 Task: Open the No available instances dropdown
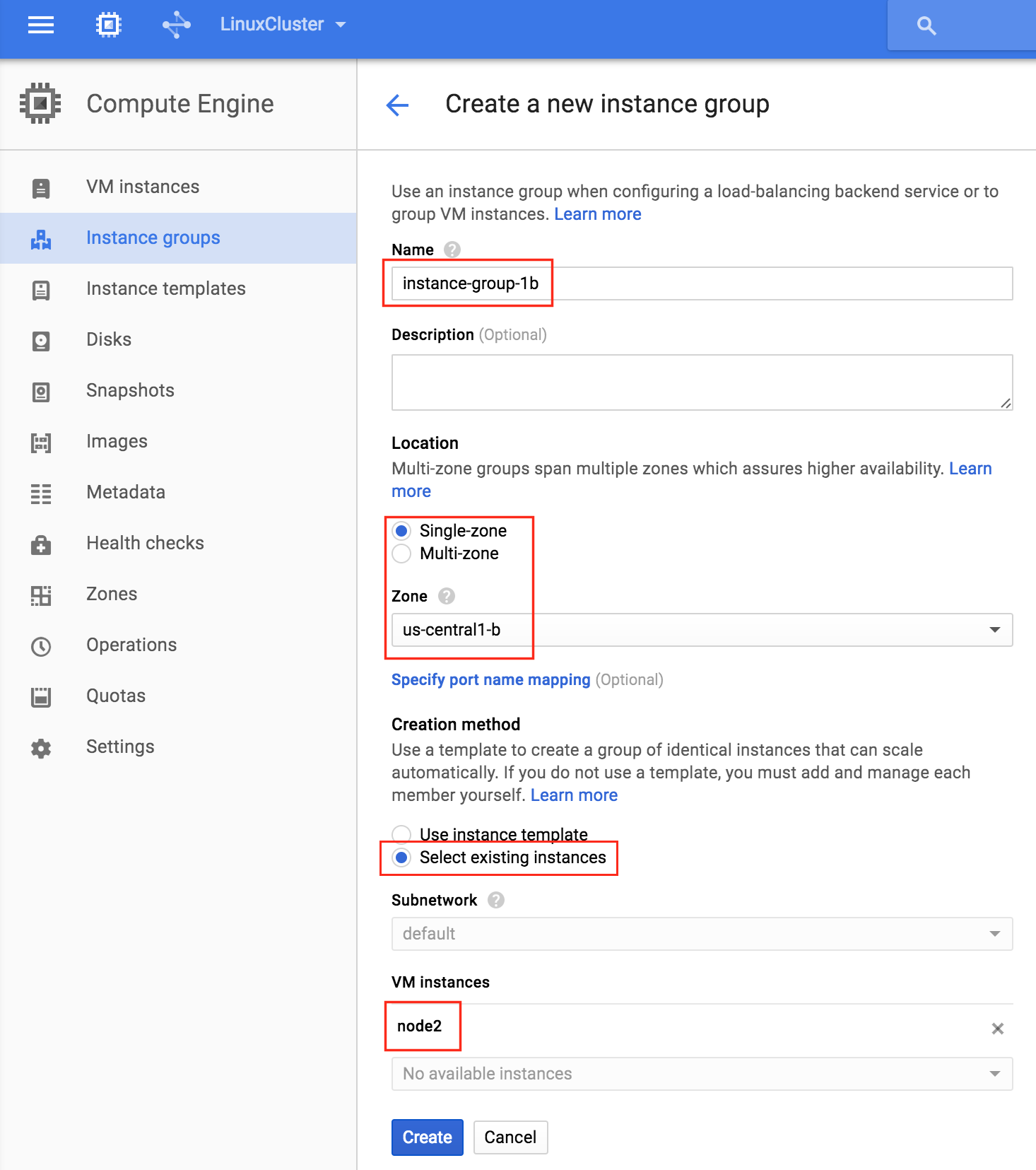(702, 1074)
